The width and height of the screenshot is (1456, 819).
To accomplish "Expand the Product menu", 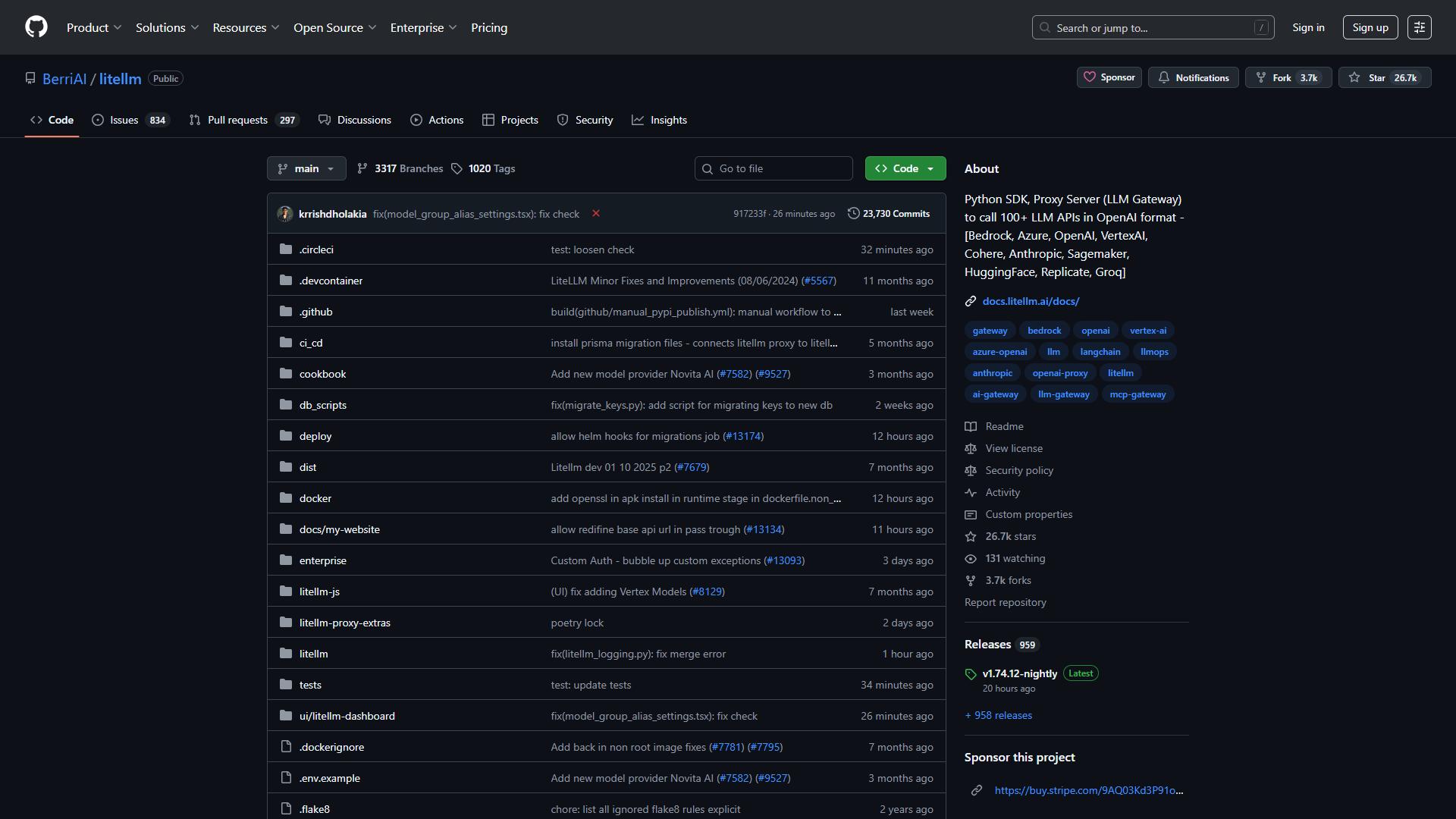I will point(94,27).
